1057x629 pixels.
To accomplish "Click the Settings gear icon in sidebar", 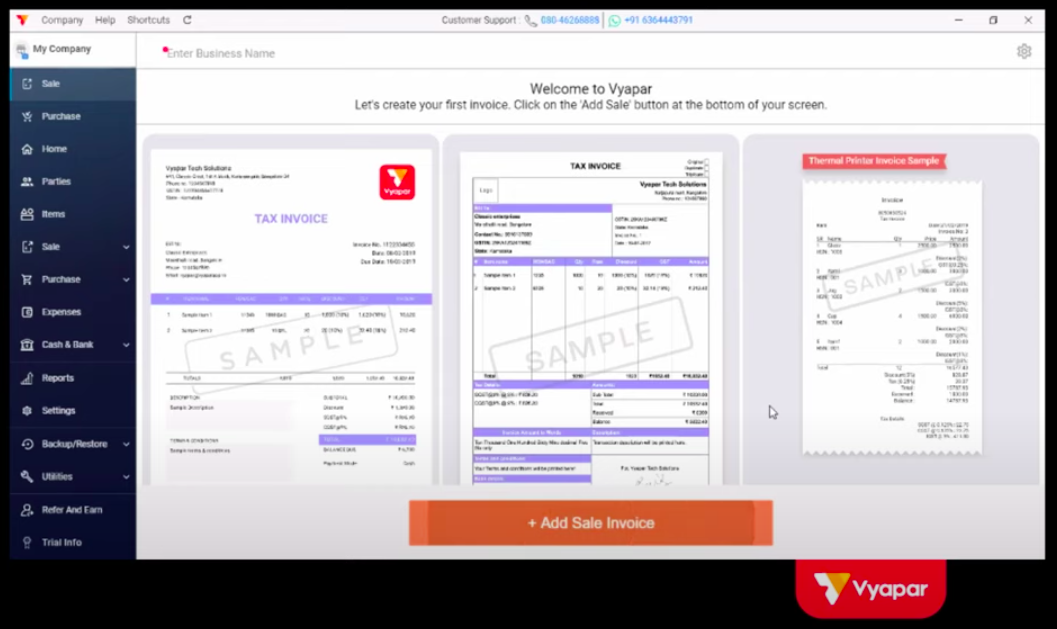I will point(27,411).
